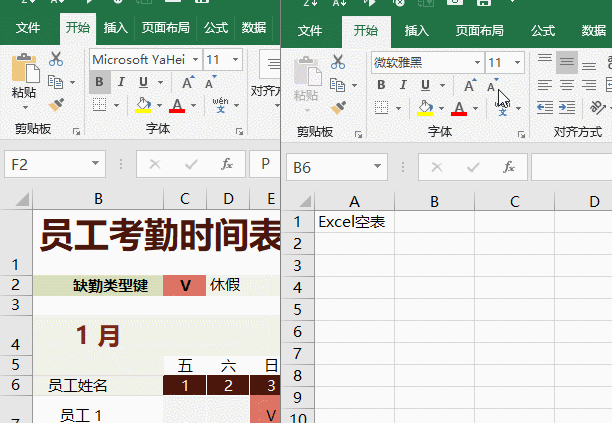Screen dimensions: 612x423
Task: Click decrease indent icon in right window
Action: [545, 107]
